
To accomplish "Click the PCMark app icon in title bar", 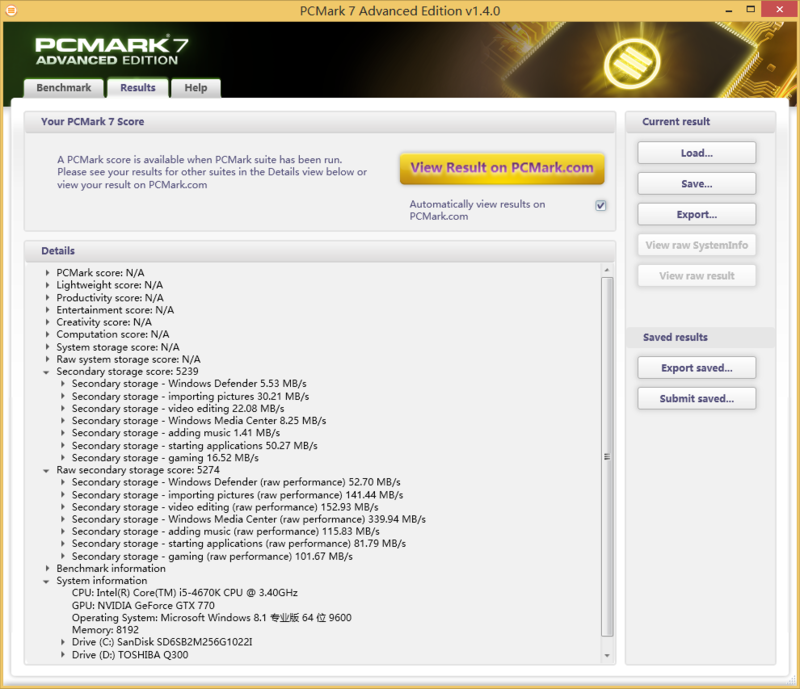I will point(11,10).
